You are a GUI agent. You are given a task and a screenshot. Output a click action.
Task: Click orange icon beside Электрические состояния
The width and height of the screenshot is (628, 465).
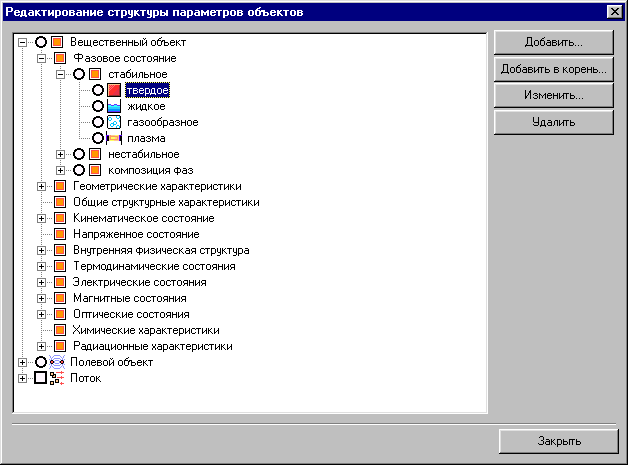click(60, 282)
